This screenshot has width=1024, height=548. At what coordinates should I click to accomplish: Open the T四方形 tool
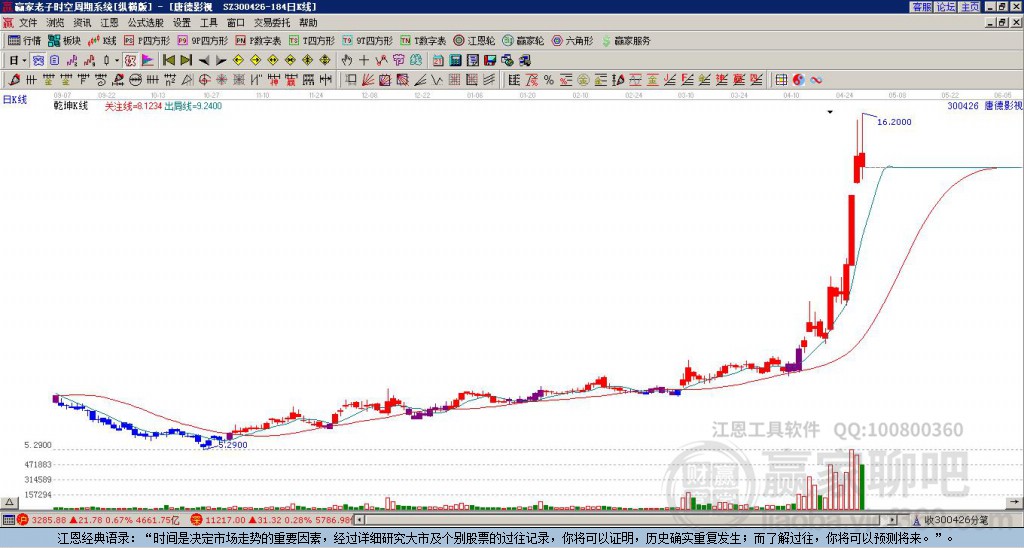coord(312,40)
